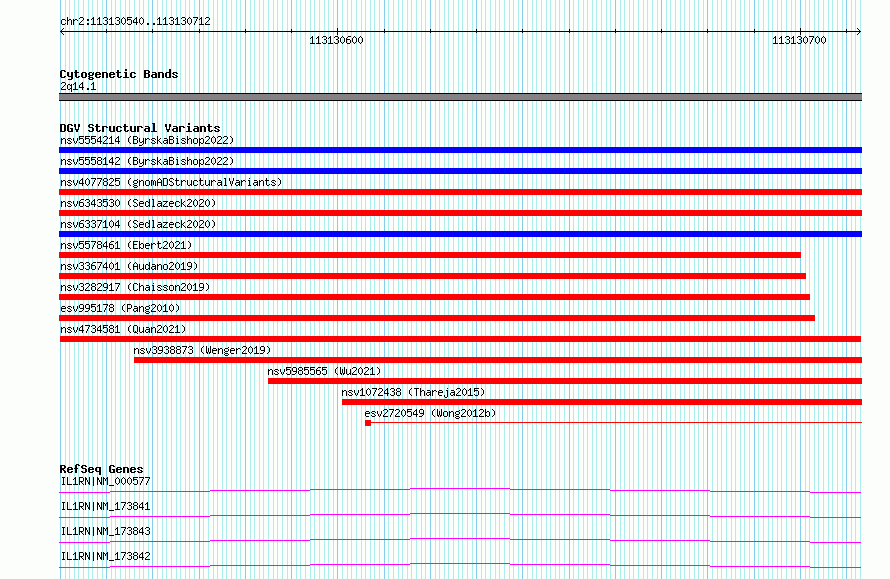890x579 pixels.
Task: Open transcript IL1RN|NM_173842 label
Action: pos(105,556)
